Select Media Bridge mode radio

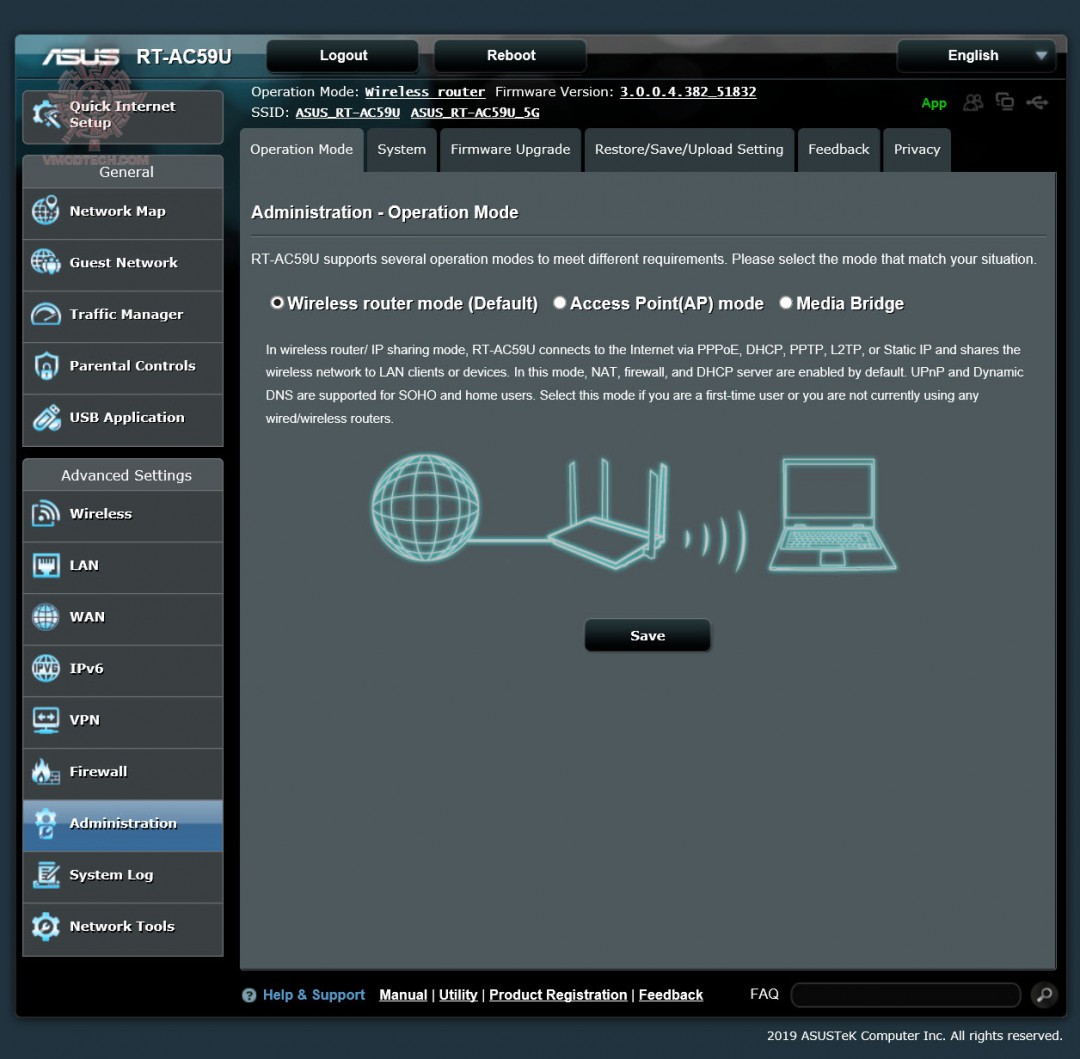point(786,303)
